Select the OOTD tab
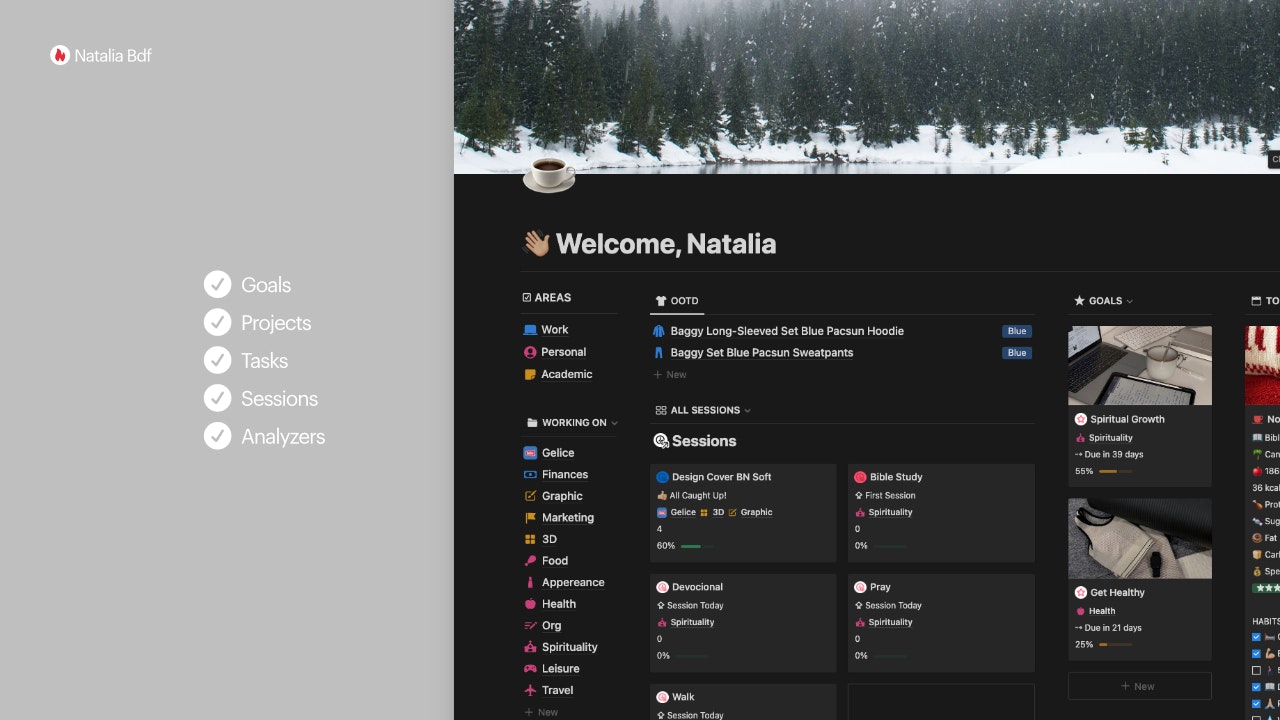Screen dimensions: 1280x720 [677, 301]
